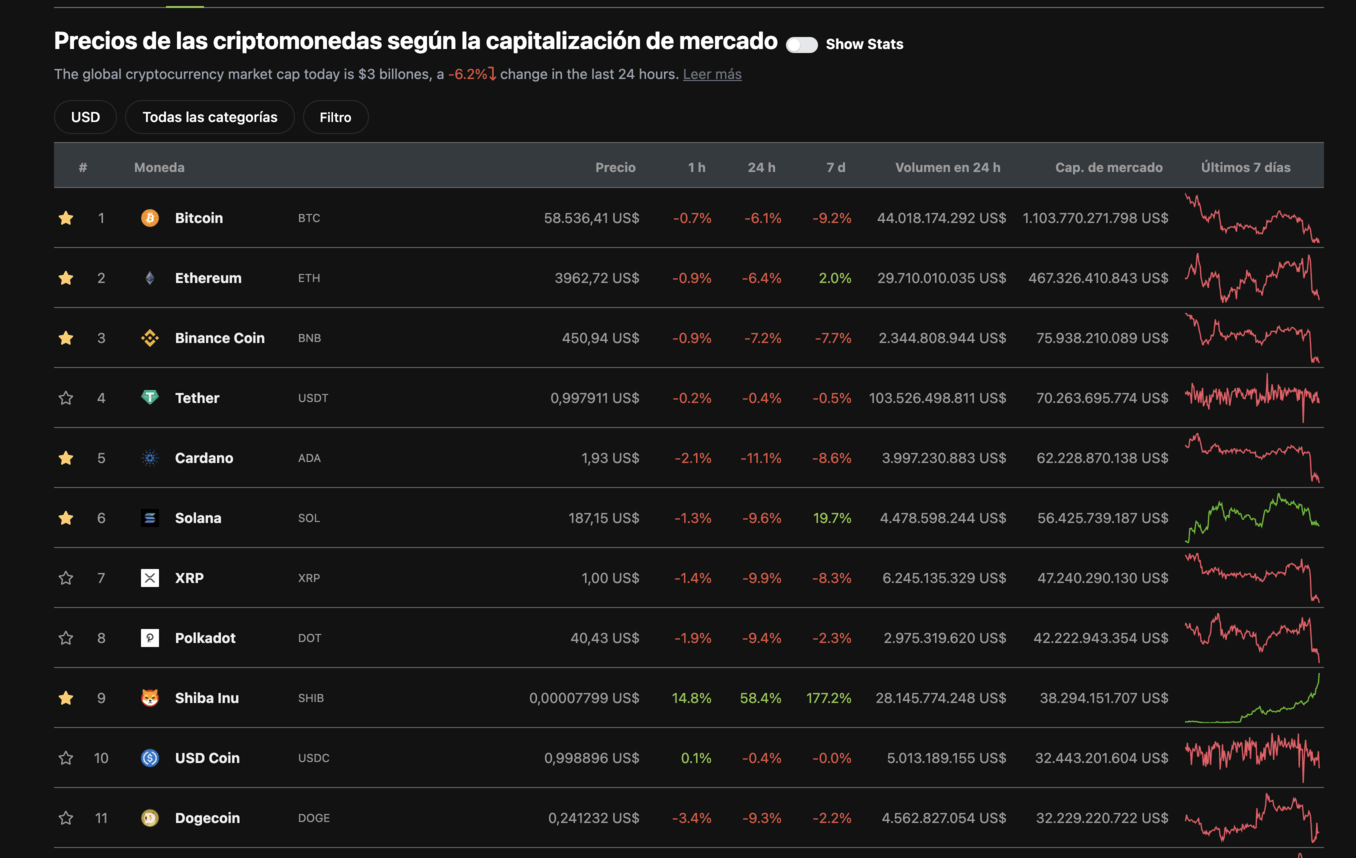Open the Filtro options
1356x858 pixels.
click(335, 117)
